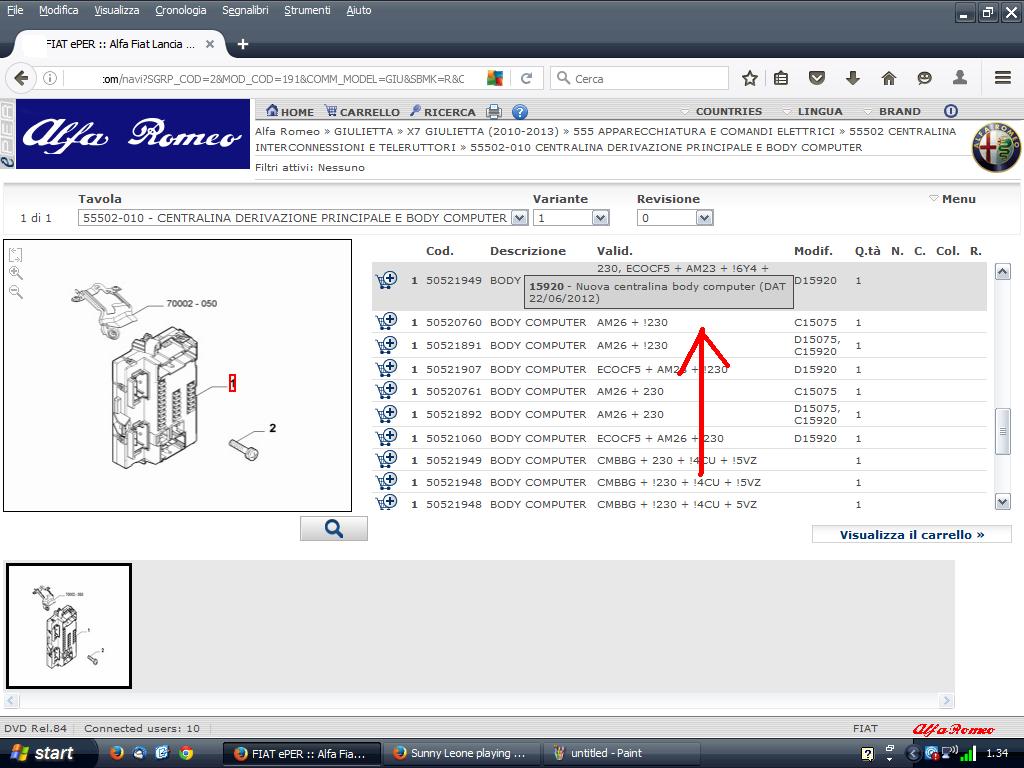Click the site info icon in address bar
Viewport: 1024px width, 768px height.
(50, 78)
